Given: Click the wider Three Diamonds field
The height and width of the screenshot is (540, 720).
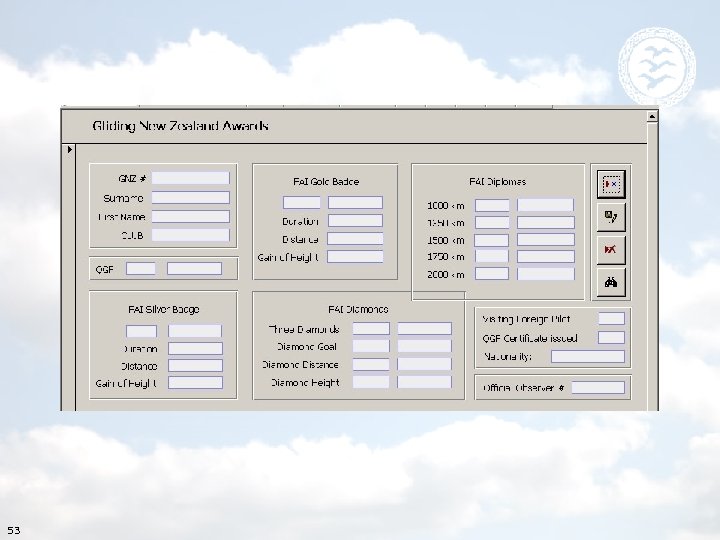Looking at the screenshot, I should [424, 329].
